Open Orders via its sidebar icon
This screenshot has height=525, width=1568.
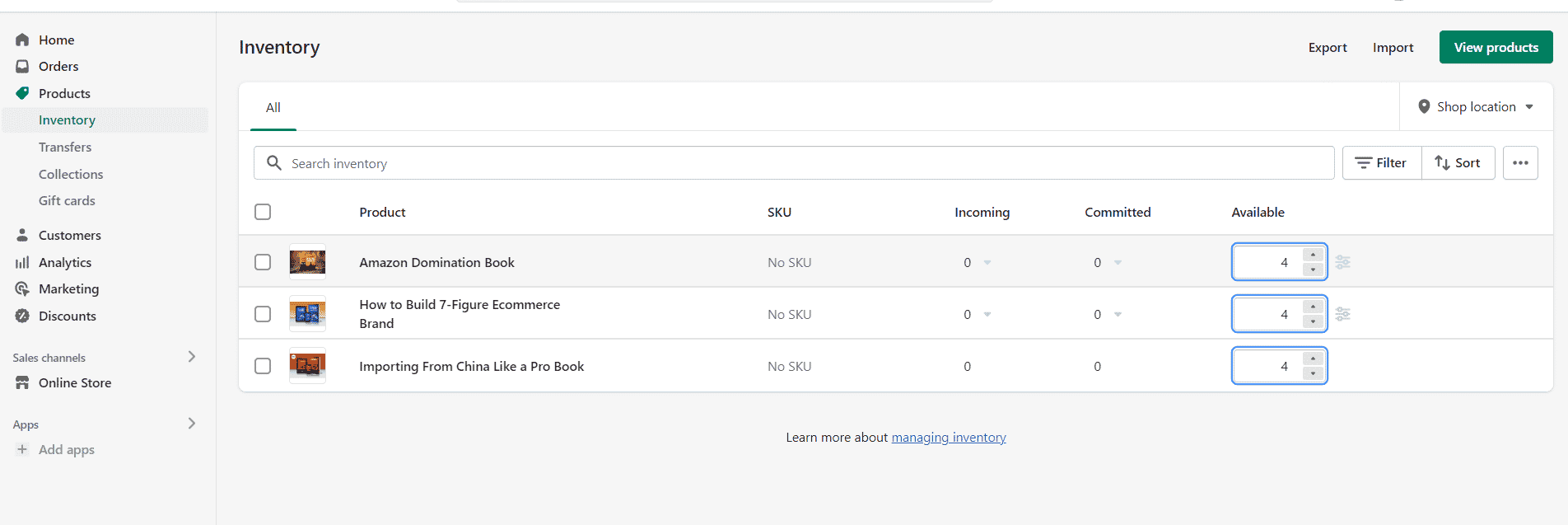point(22,67)
